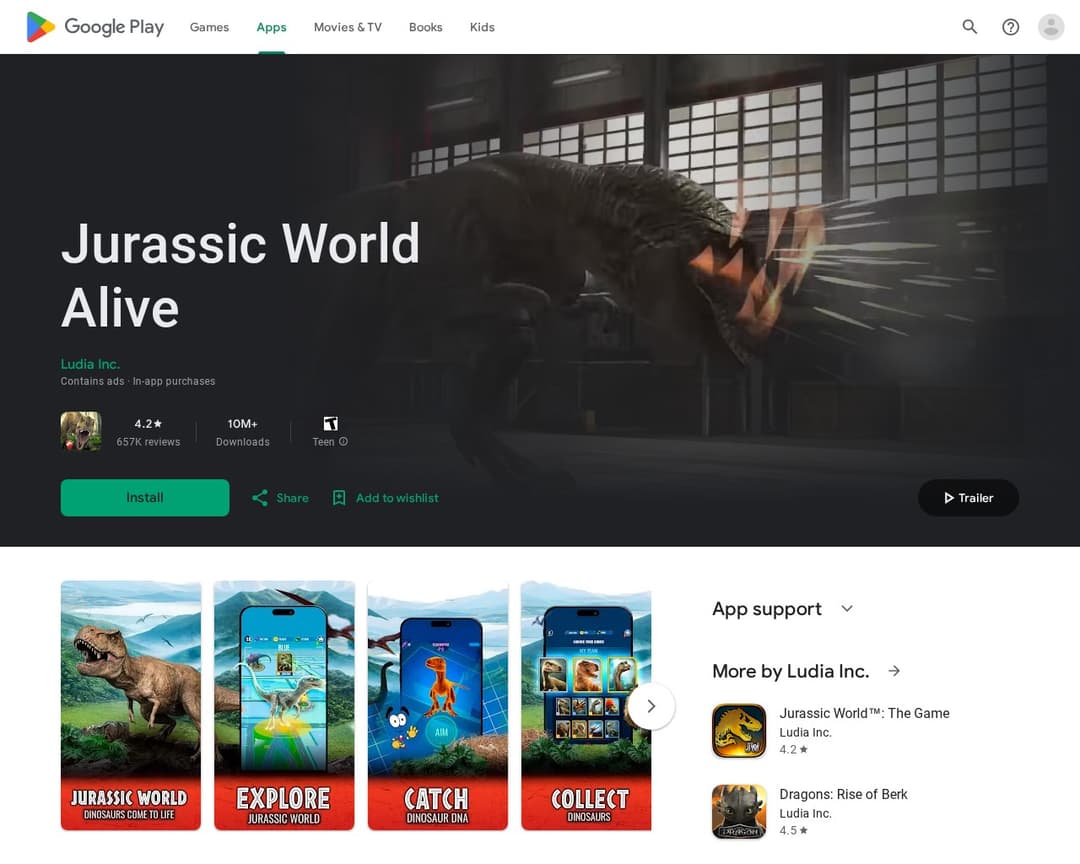1080x864 pixels.
Task: Click the Google Play logo
Action: pyautogui.click(x=95, y=27)
